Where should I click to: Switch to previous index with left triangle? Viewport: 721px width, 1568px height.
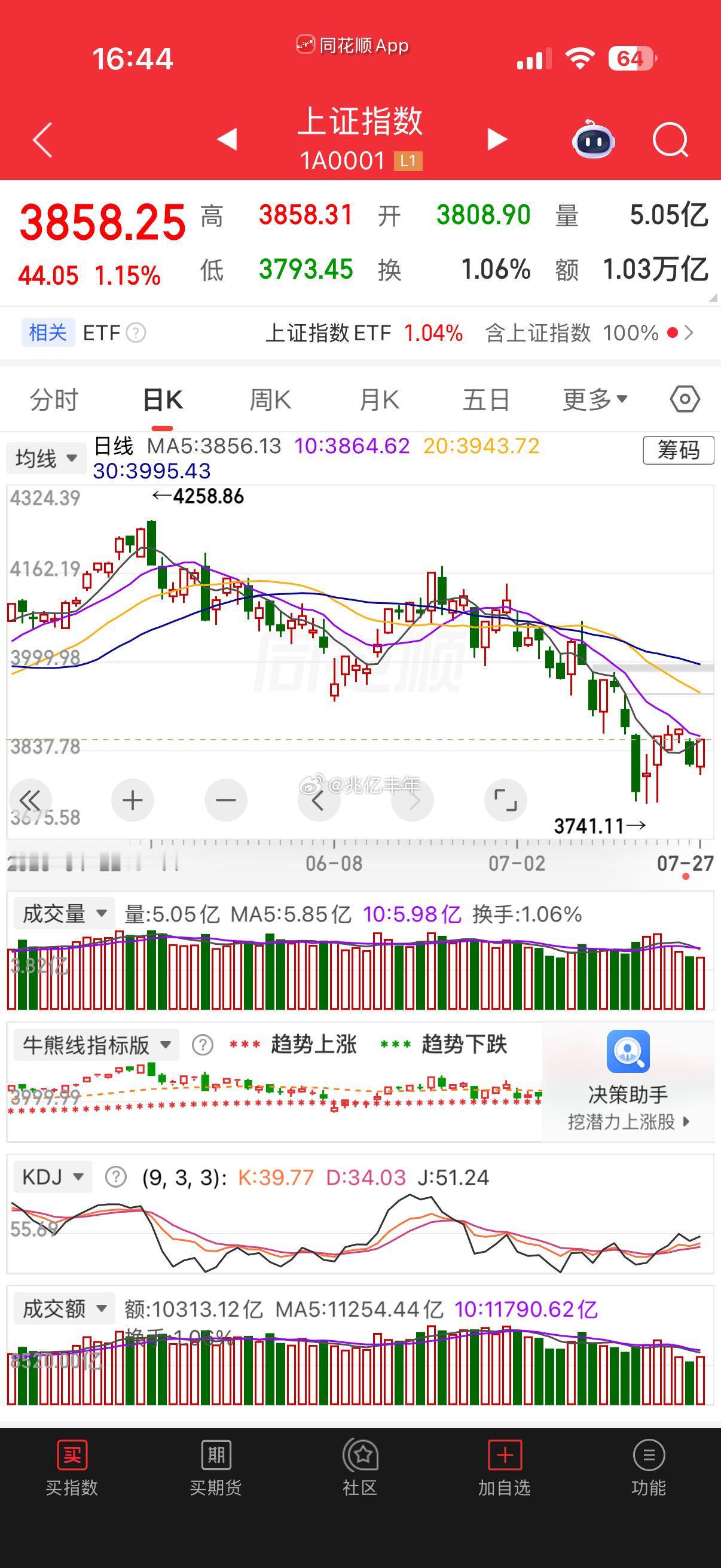coord(227,139)
